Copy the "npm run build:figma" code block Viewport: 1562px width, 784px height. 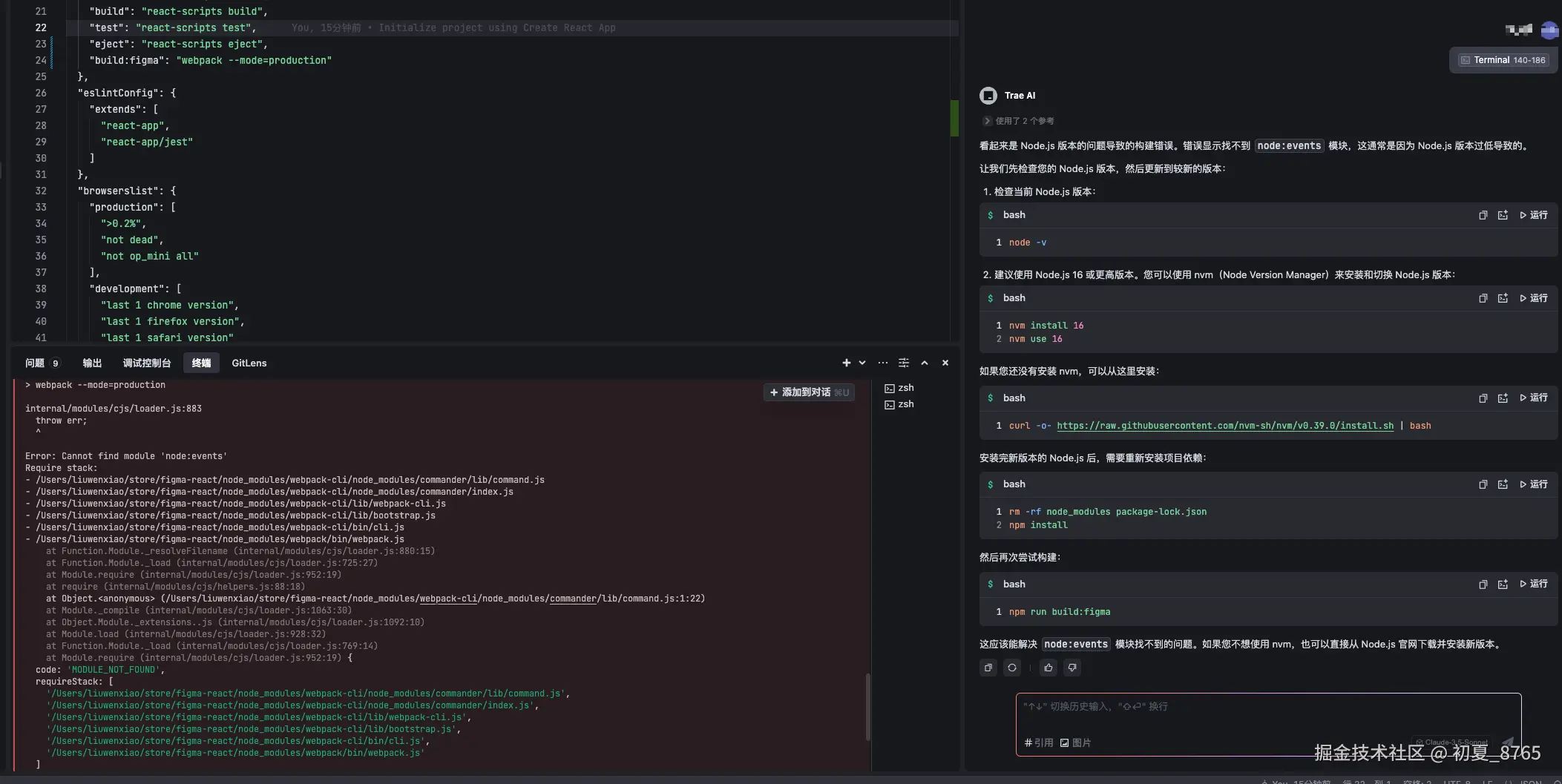(1483, 584)
